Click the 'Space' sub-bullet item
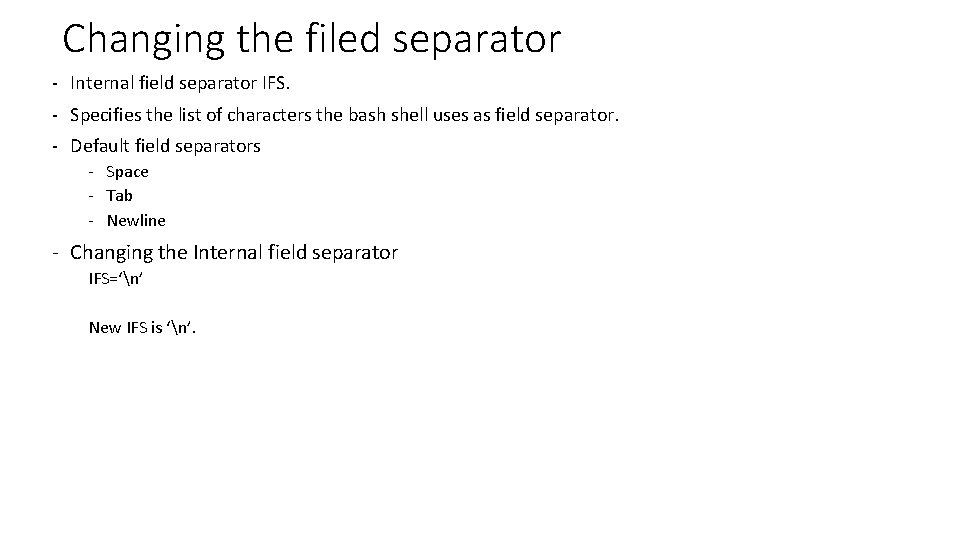 (x=127, y=172)
